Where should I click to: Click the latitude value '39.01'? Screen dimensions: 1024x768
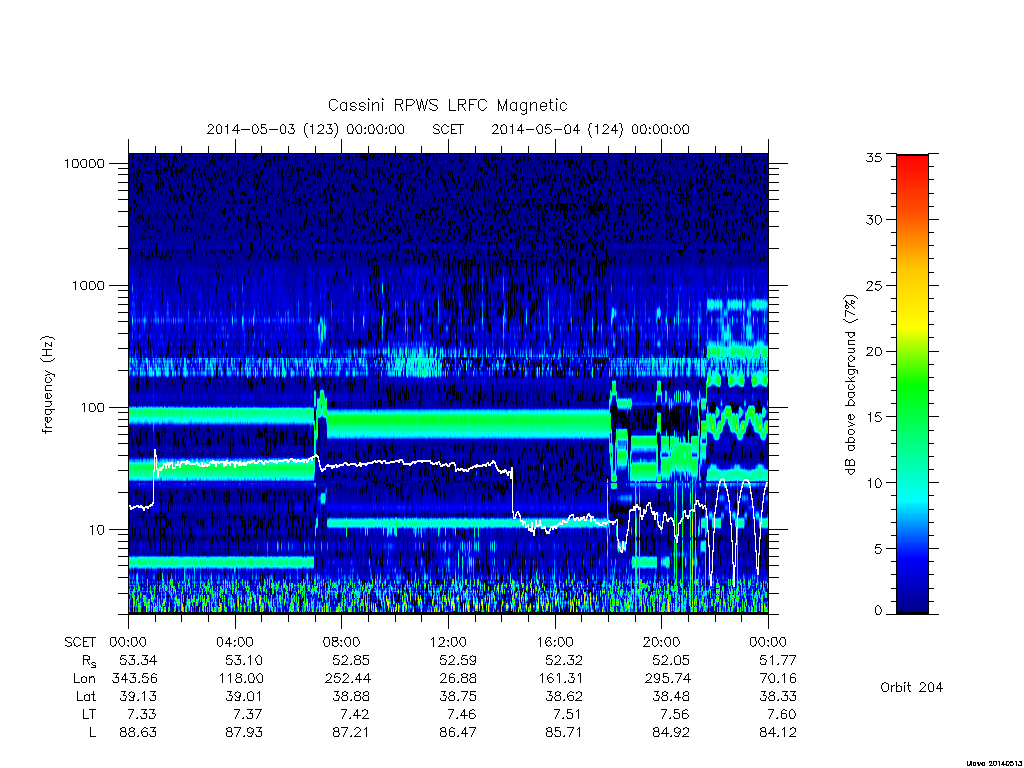pyautogui.click(x=244, y=696)
